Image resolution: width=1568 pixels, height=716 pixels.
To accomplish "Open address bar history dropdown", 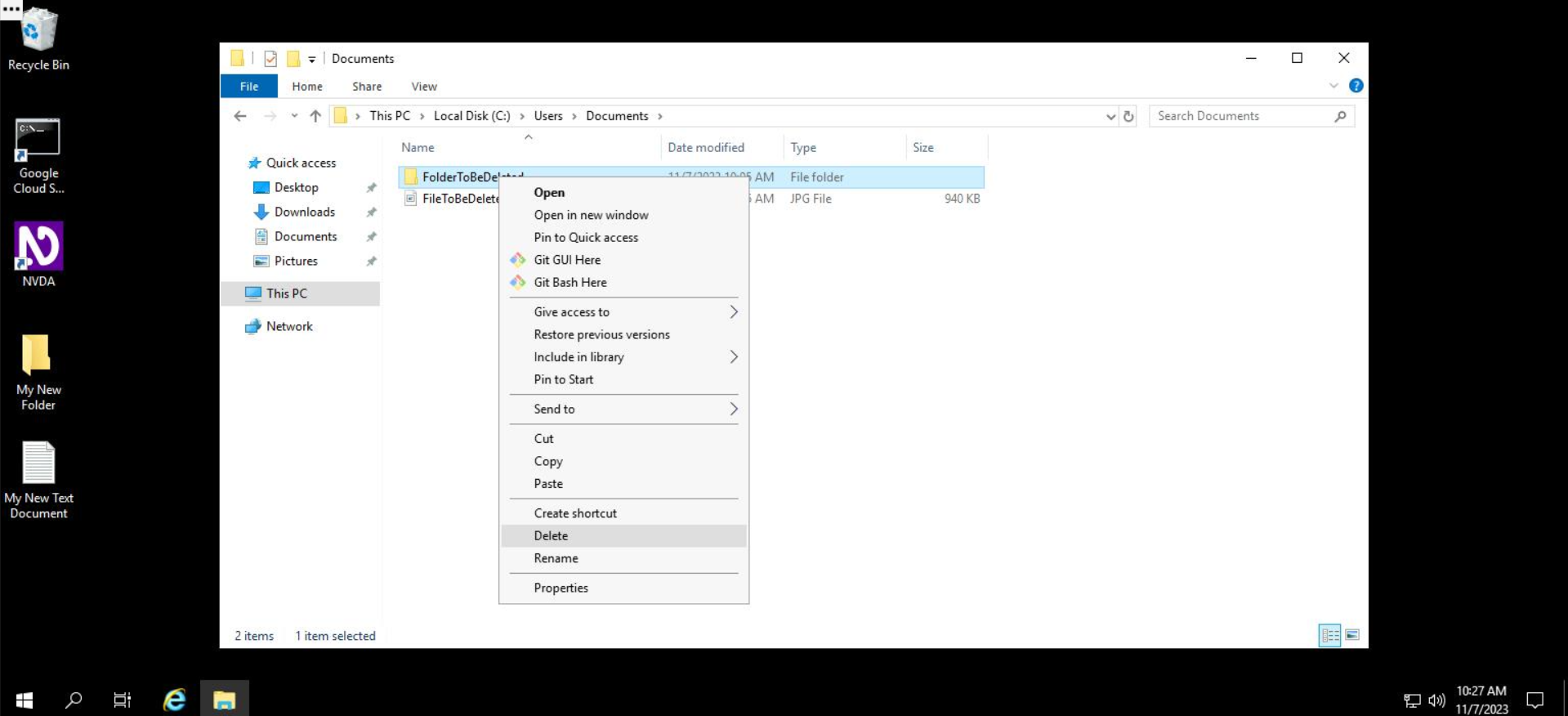I will pyautogui.click(x=1110, y=116).
